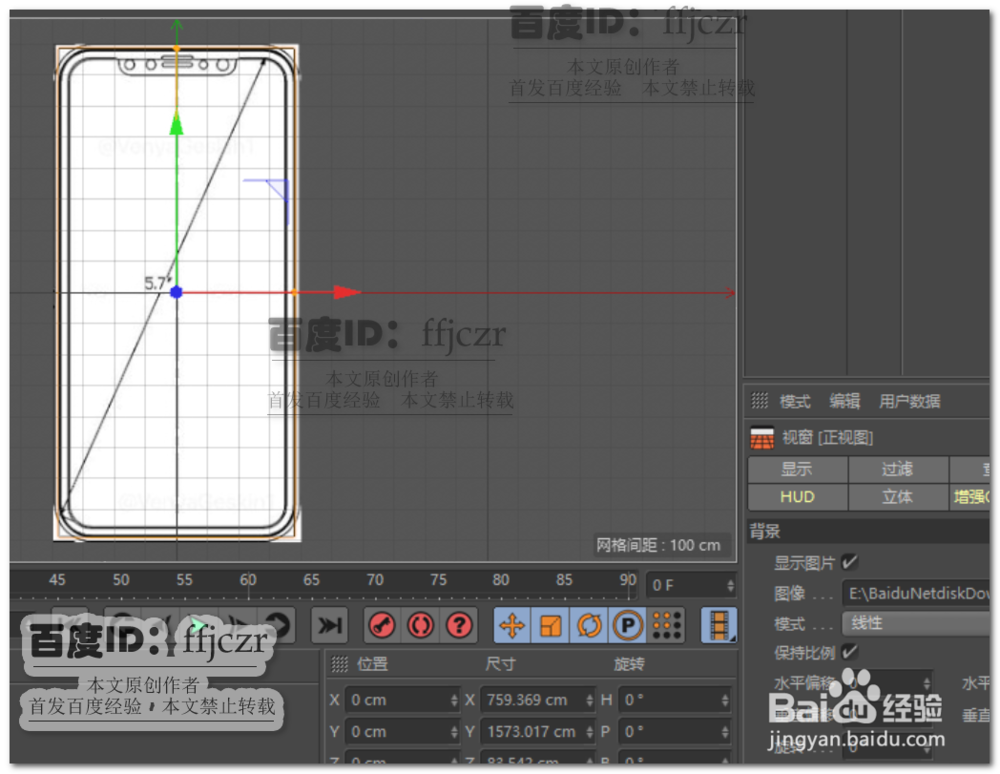Click the orange top handle on Y axis
The image size is (1000, 774).
pyautogui.click(x=177, y=48)
